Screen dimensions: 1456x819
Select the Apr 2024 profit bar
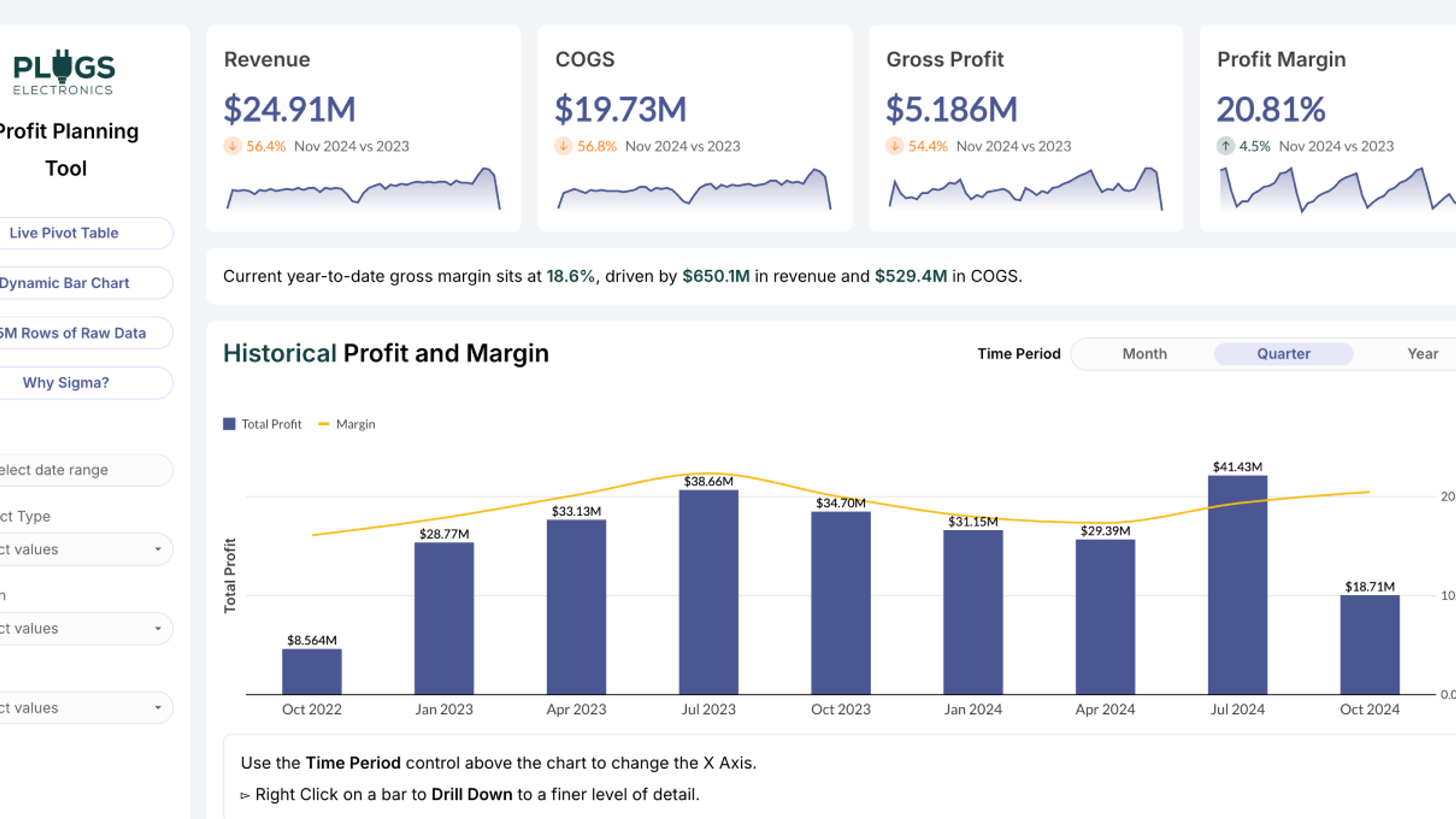click(1106, 617)
